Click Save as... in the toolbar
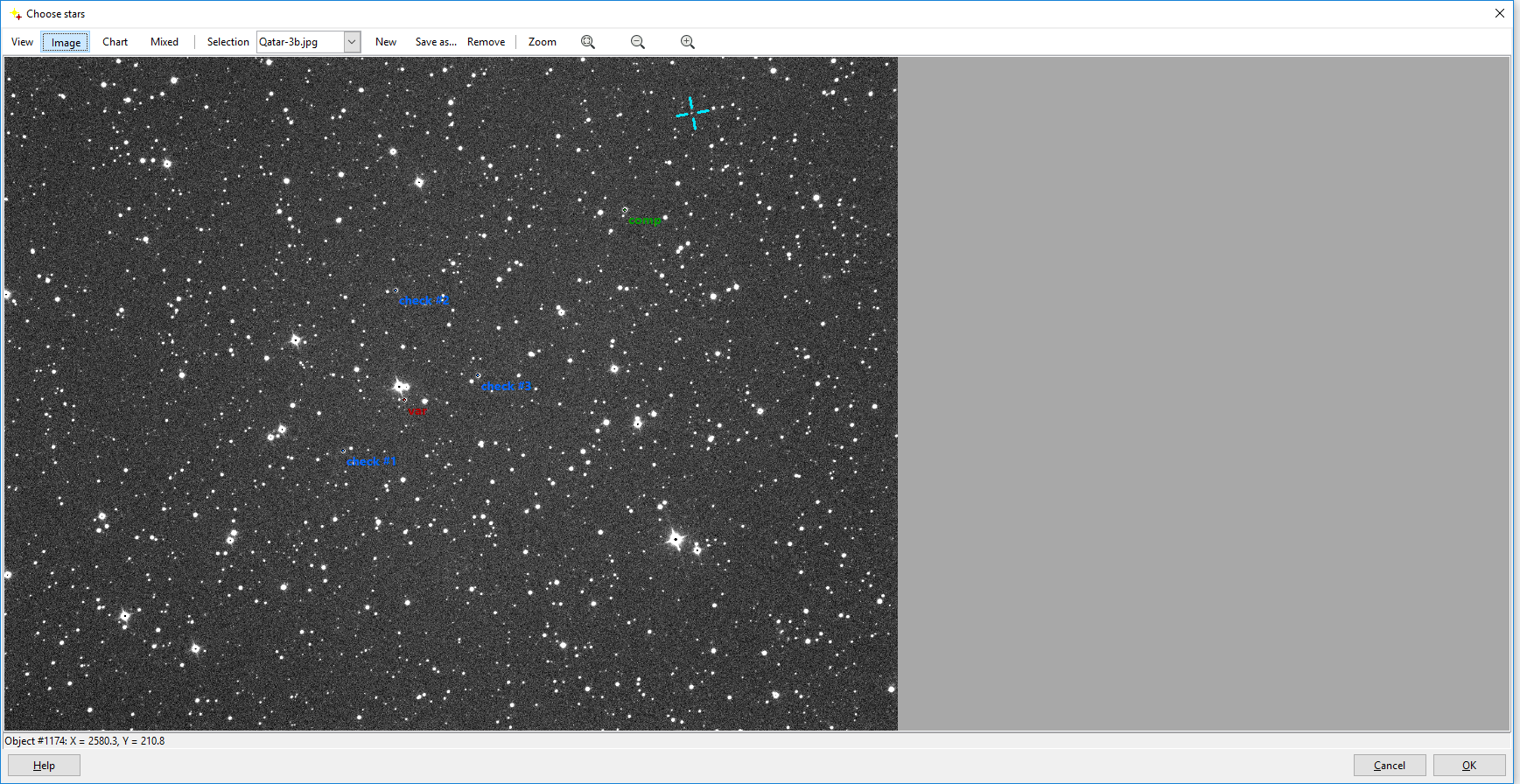Screen dimensions: 1520x784 436,42
